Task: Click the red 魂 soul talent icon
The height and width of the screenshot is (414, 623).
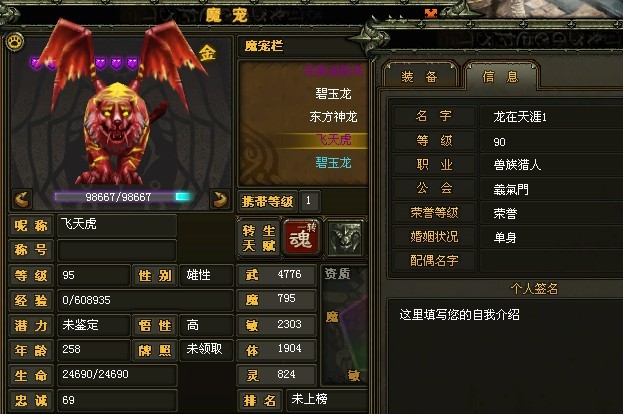Action: click(302, 237)
